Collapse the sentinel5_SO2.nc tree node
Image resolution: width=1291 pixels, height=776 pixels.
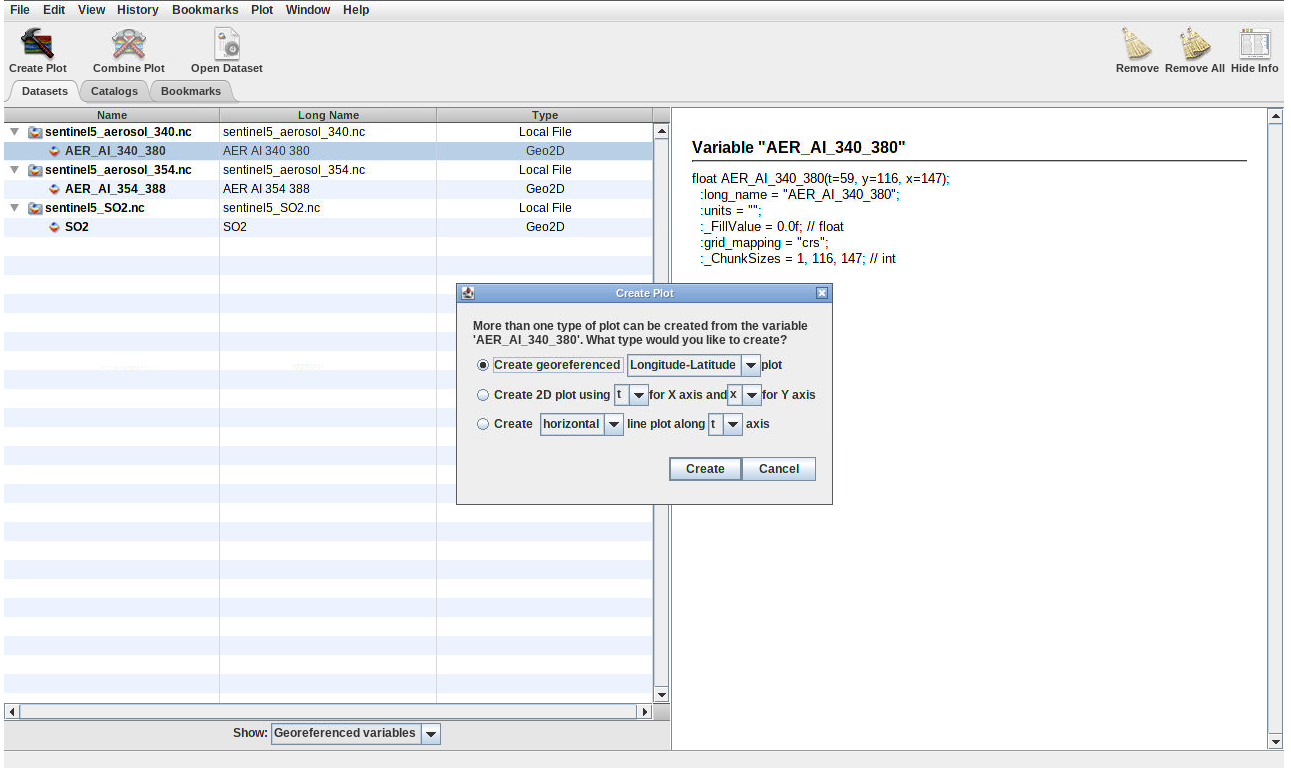pyautogui.click(x=14, y=208)
